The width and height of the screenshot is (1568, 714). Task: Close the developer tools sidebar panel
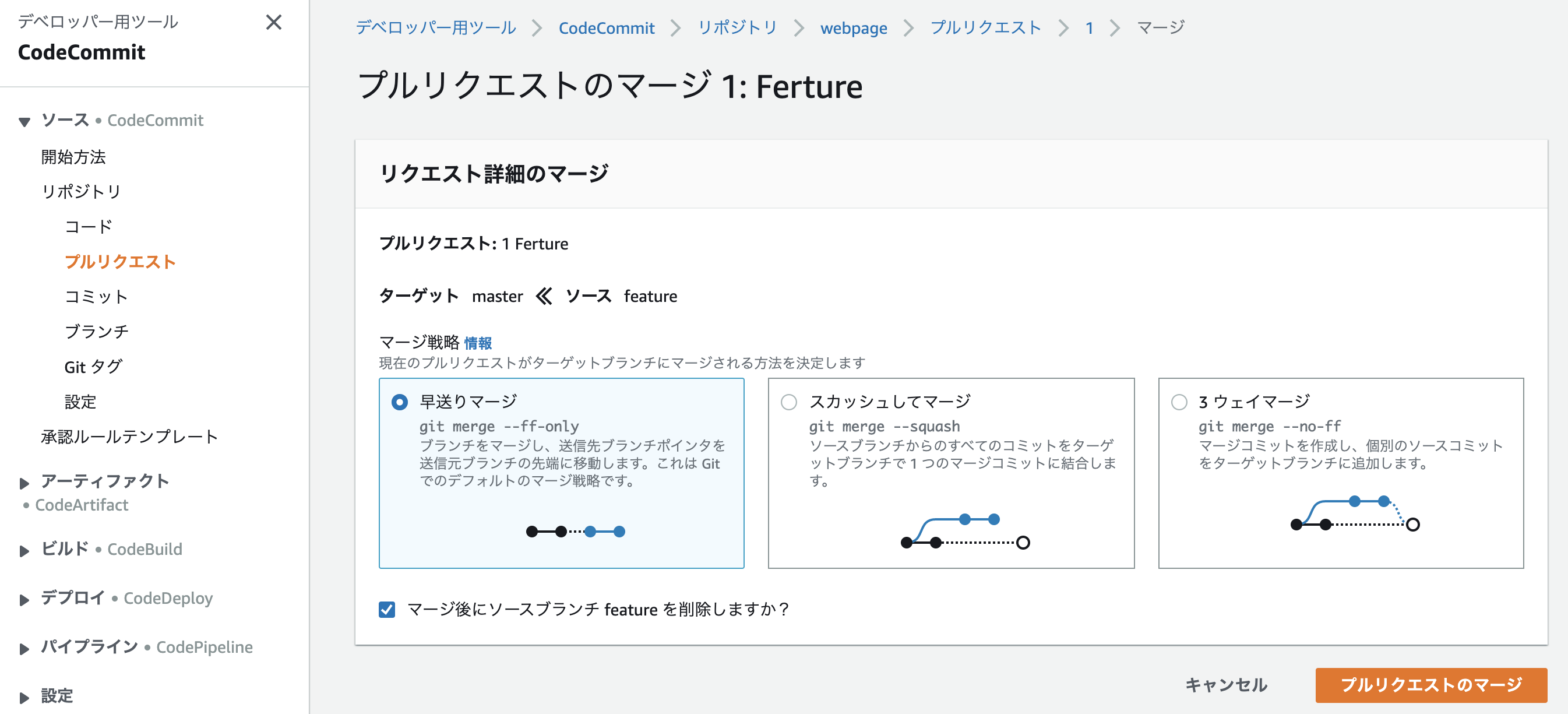coord(274,23)
